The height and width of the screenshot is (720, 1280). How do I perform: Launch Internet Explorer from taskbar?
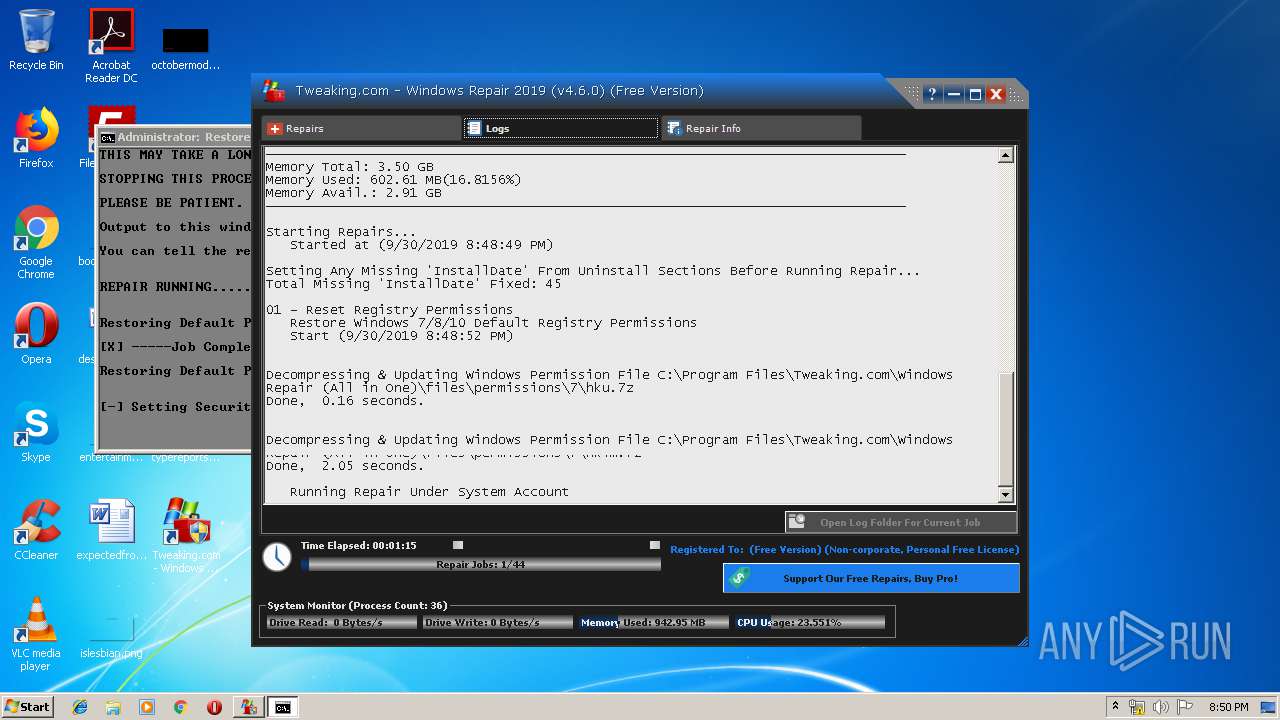tap(80, 707)
